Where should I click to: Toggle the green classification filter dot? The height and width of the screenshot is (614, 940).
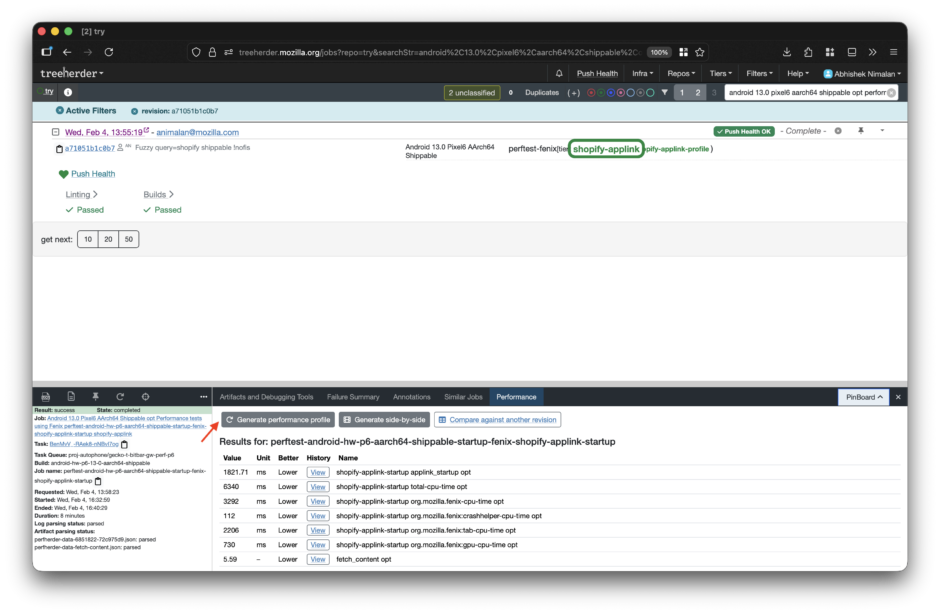tap(601, 92)
